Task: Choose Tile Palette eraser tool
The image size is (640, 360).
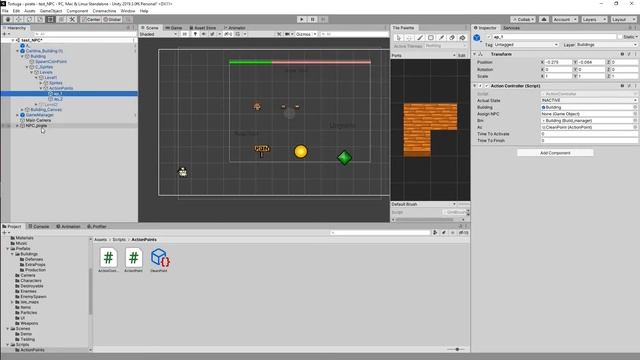Action: point(452,38)
